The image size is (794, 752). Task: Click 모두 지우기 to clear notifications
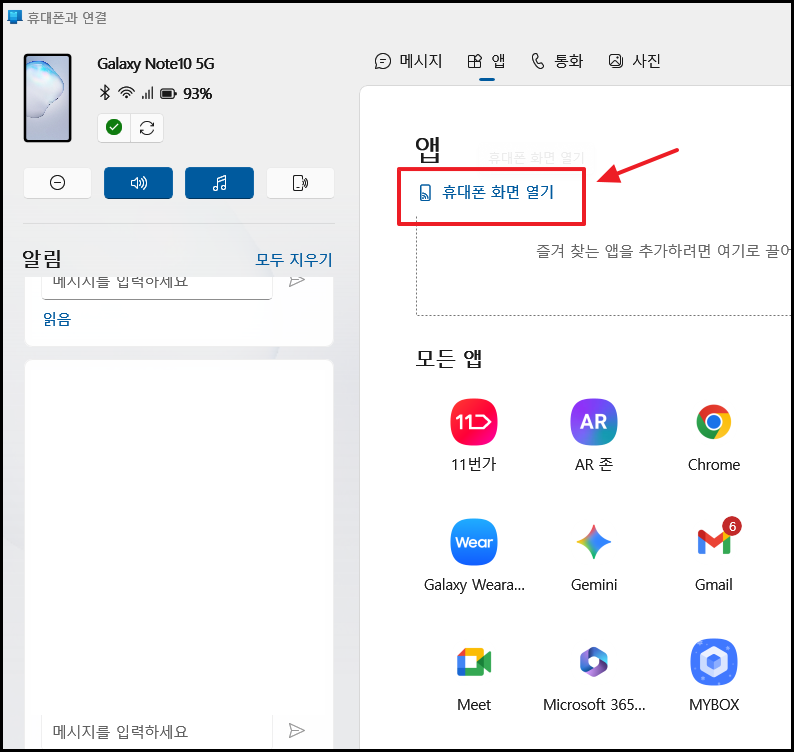(294, 260)
